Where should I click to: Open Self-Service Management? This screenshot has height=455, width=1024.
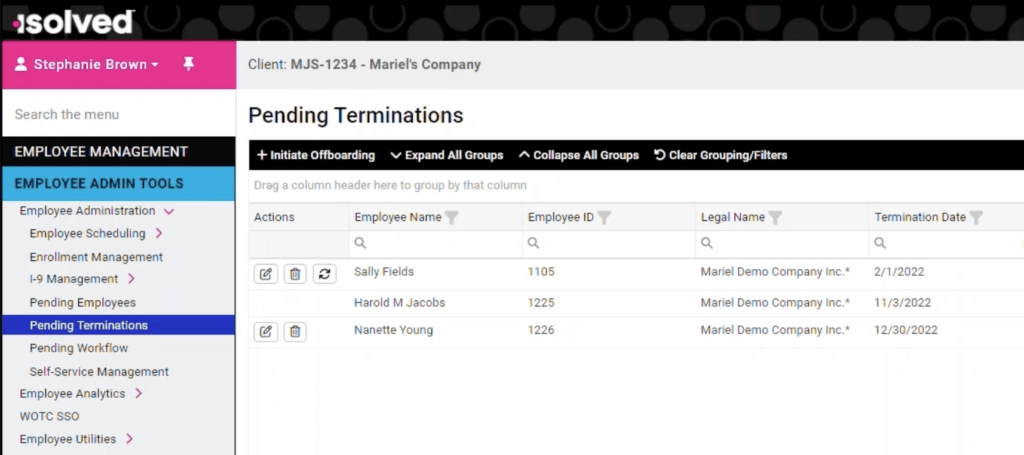tap(99, 371)
